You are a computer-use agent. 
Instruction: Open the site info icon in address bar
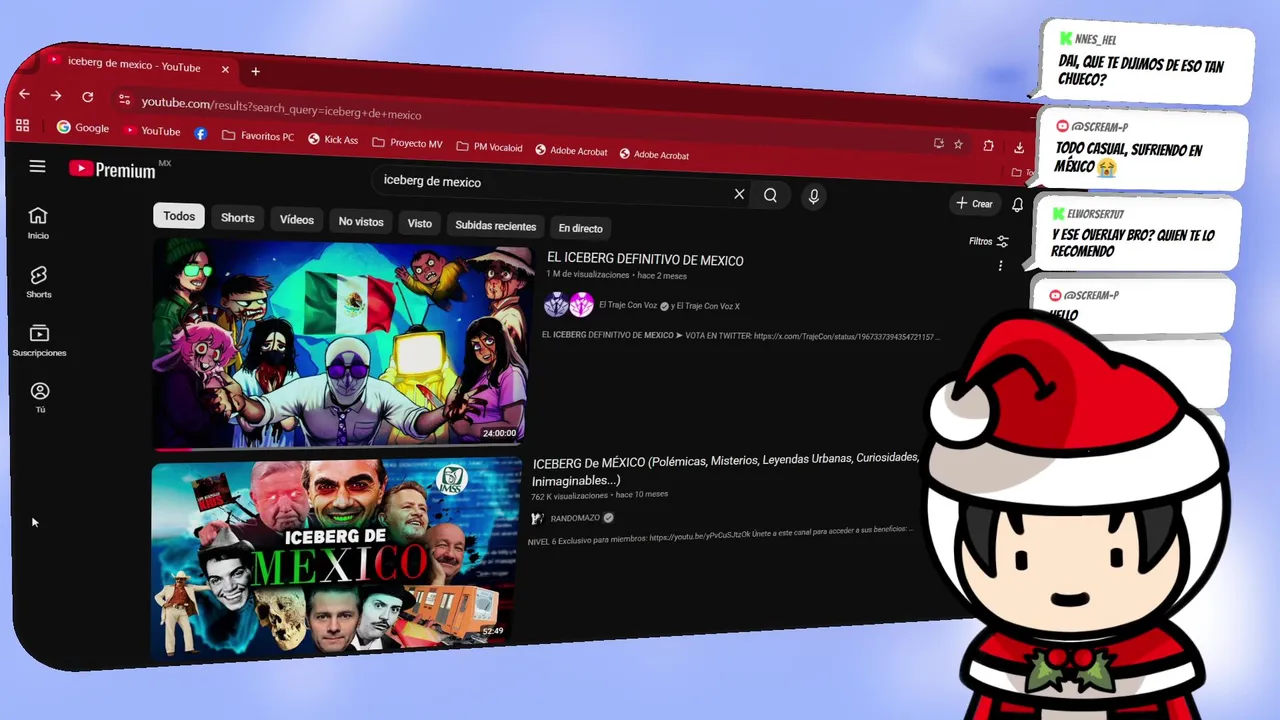tap(124, 99)
